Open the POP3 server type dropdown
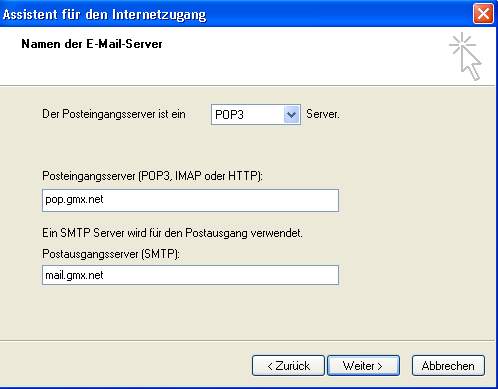498x389 pixels. pyautogui.click(x=256, y=115)
